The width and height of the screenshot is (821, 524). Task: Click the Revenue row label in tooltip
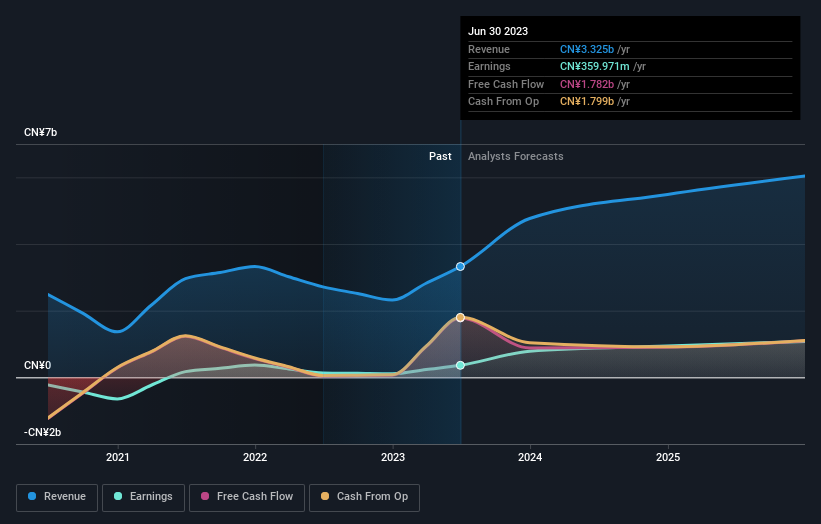click(489, 49)
